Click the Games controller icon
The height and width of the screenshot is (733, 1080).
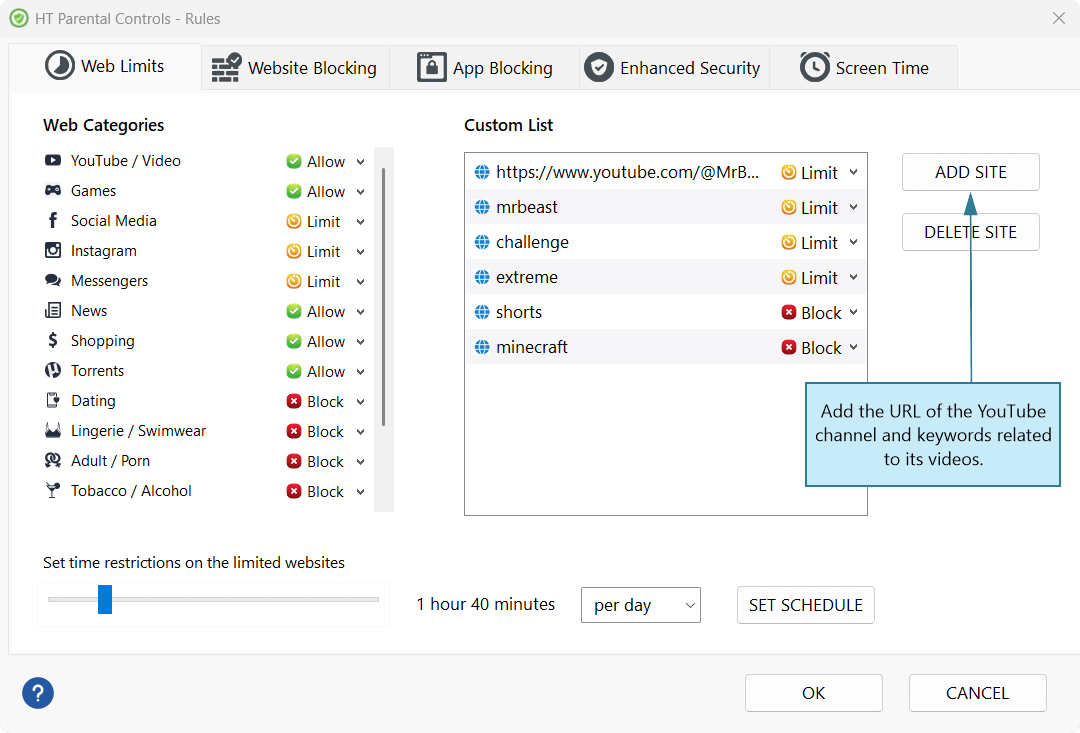click(53, 191)
